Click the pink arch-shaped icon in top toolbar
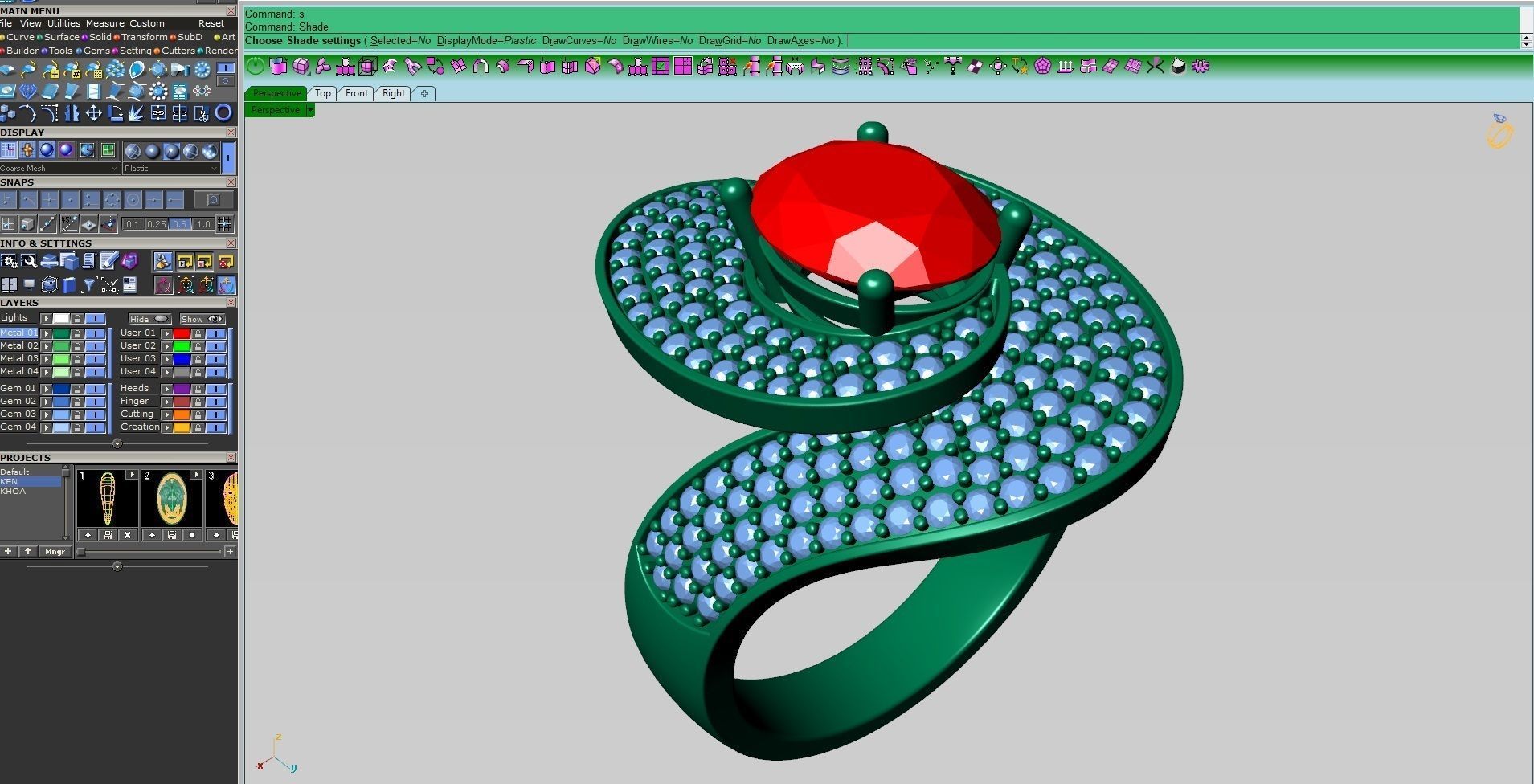The width and height of the screenshot is (1534, 784). click(x=481, y=67)
